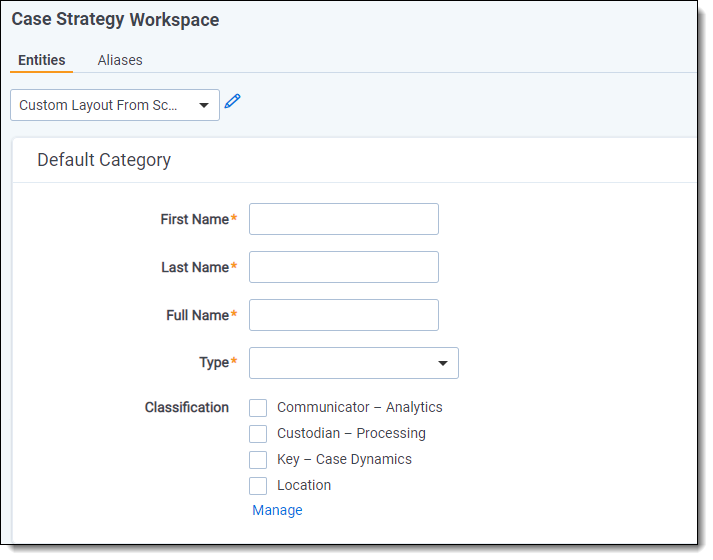Click the Type field label

(214, 363)
